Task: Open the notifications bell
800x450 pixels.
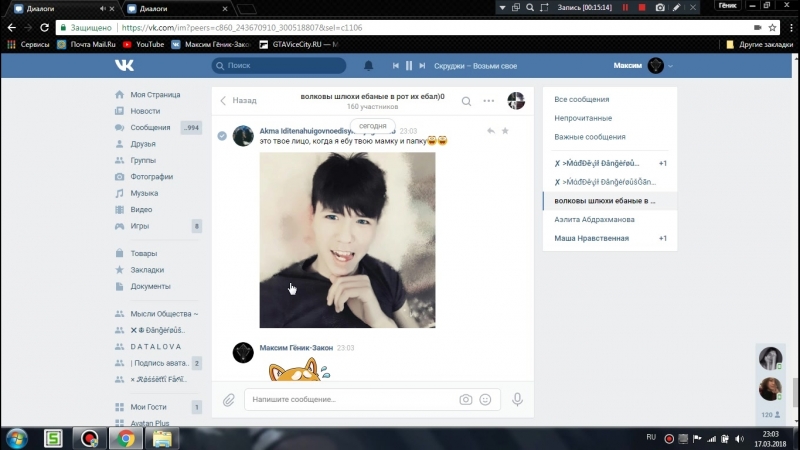Action: [x=368, y=66]
